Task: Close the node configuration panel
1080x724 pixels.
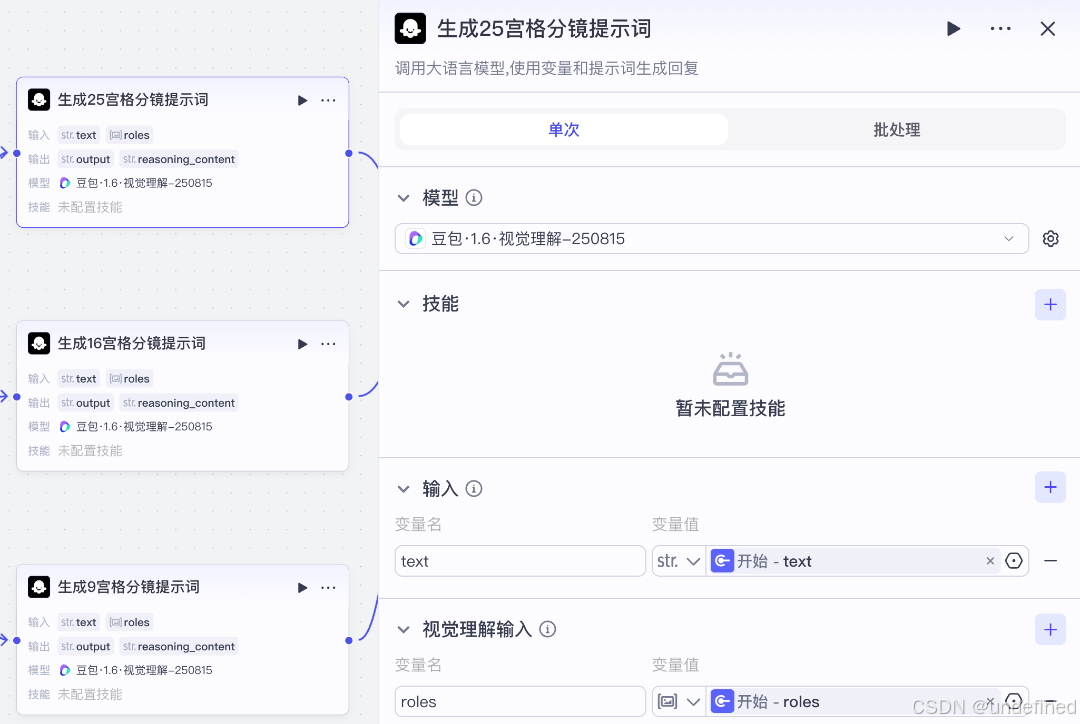Action: pos(1048,29)
